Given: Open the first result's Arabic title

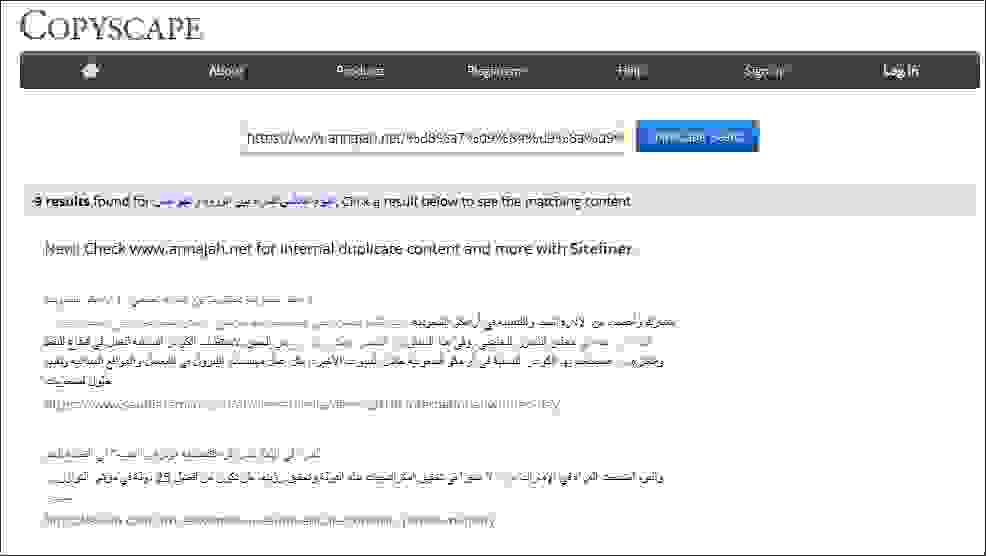Looking at the screenshot, I should coord(178,299).
